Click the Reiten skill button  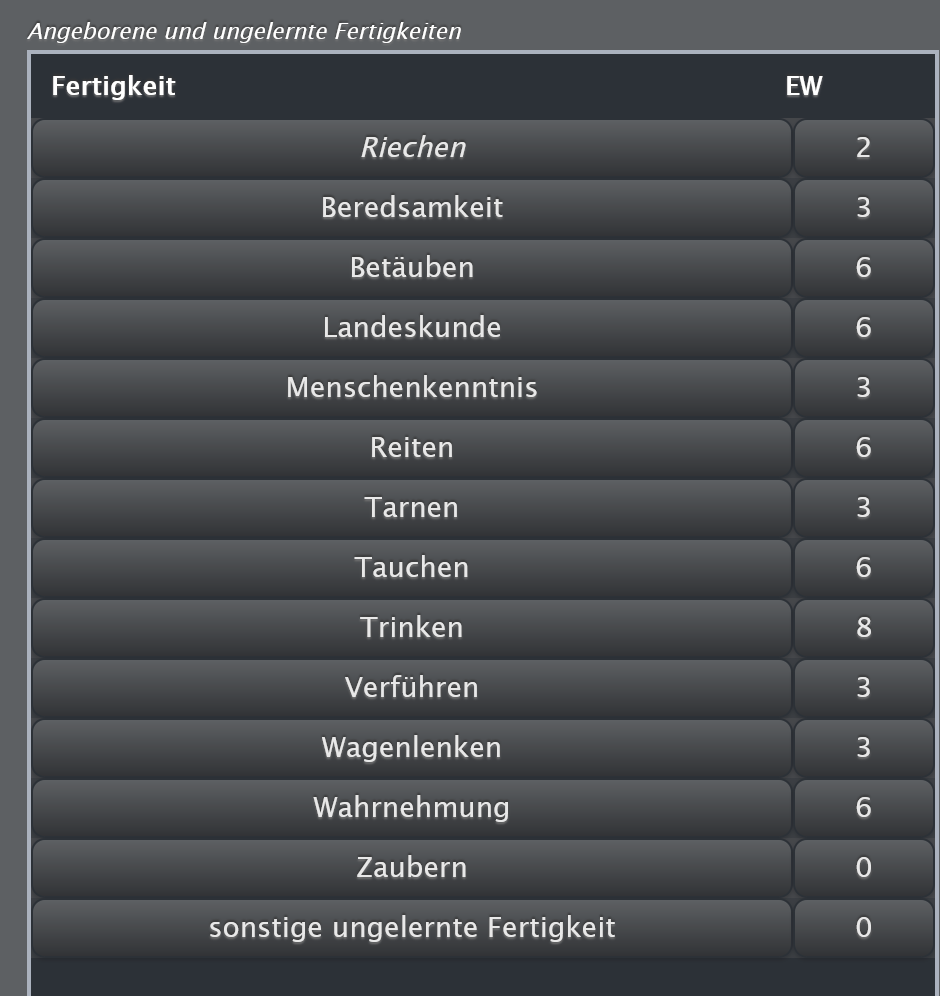tap(412, 448)
